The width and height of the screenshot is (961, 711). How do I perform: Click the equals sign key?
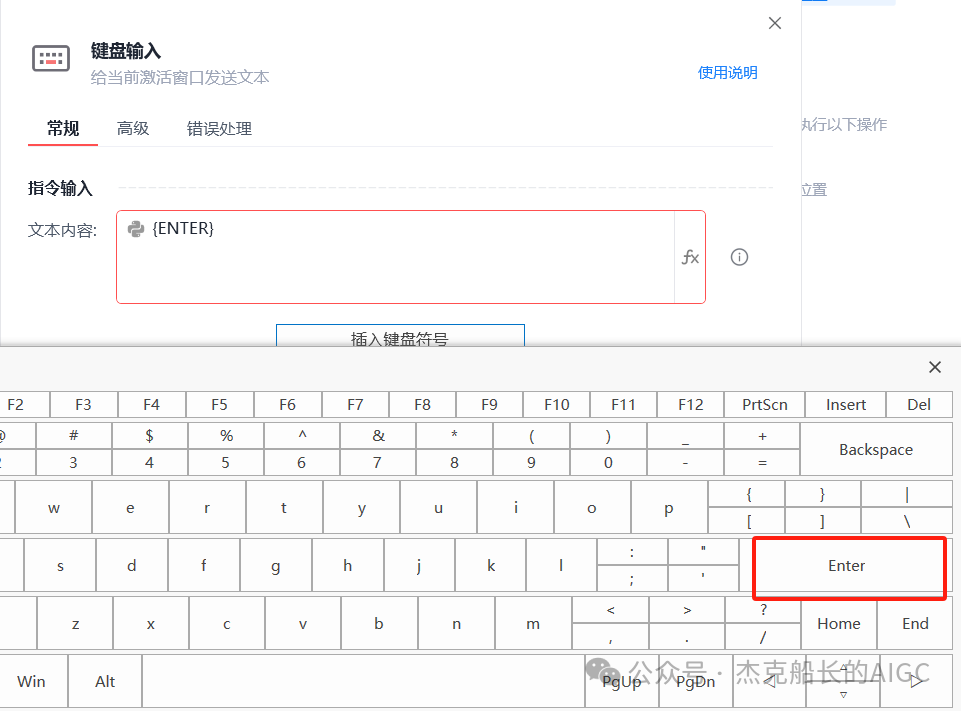(x=762, y=463)
